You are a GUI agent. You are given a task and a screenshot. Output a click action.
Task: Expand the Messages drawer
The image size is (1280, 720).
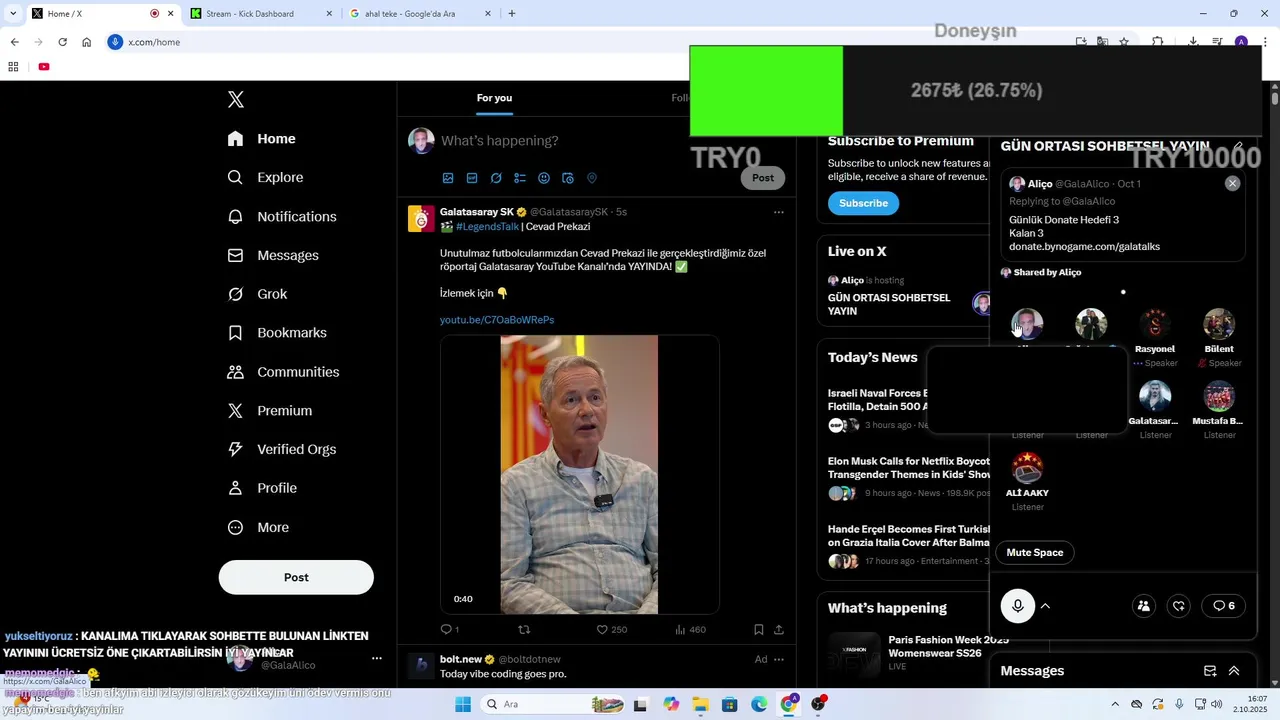click(x=1234, y=671)
